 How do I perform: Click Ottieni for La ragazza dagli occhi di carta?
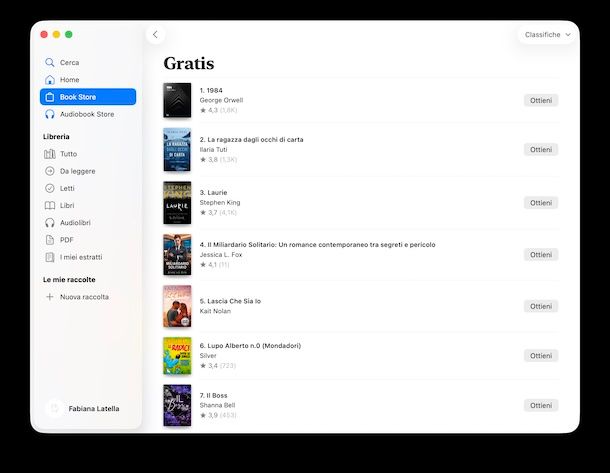tap(541, 149)
